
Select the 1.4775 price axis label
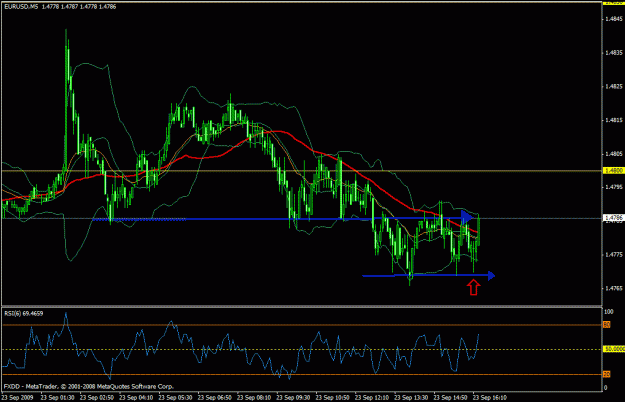[613, 254]
